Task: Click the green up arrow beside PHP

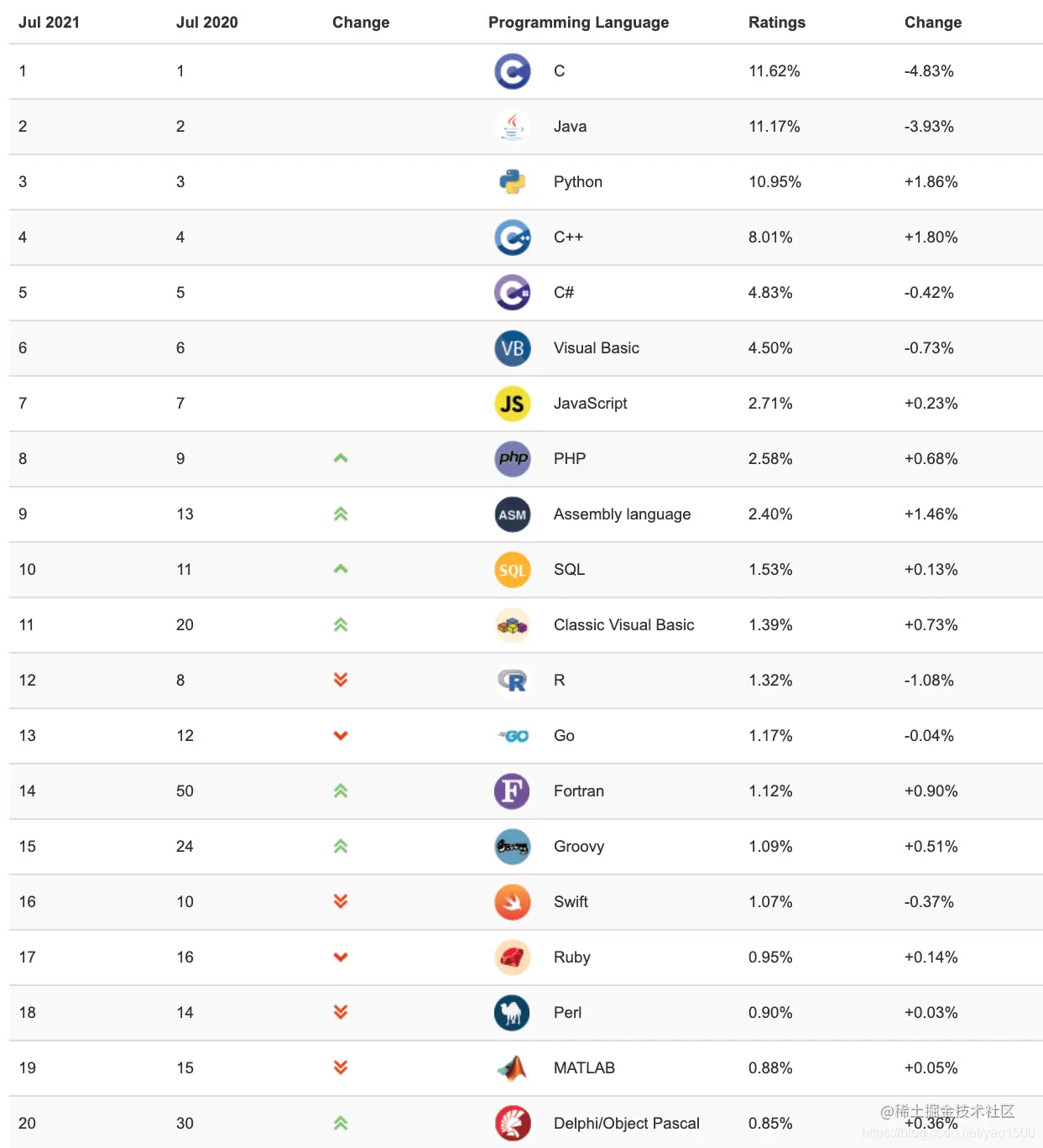Action: pos(341,459)
